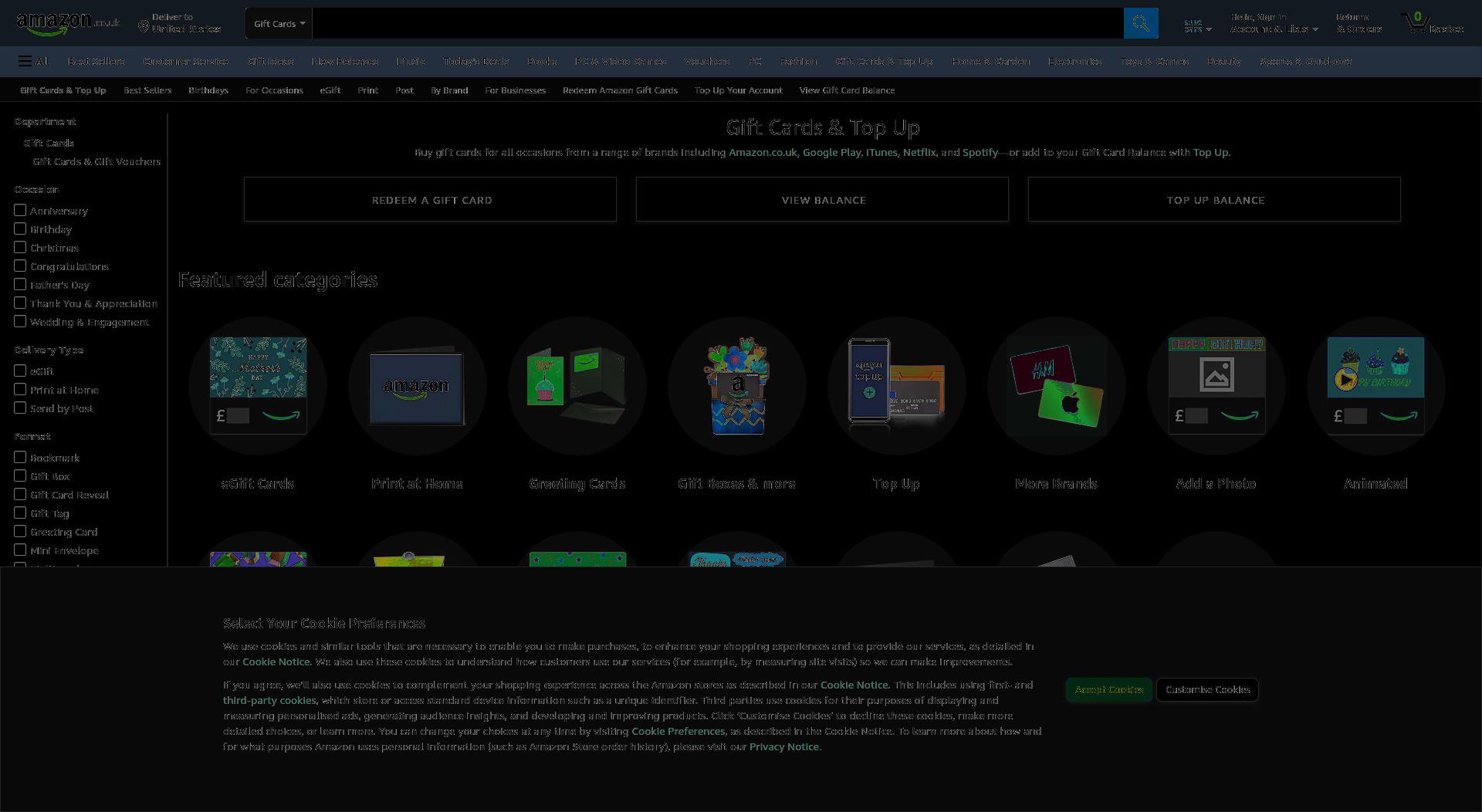Image resolution: width=1482 pixels, height=812 pixels.
Task: Select Top Up Your Account tab
Action: (x=738, y=90)
